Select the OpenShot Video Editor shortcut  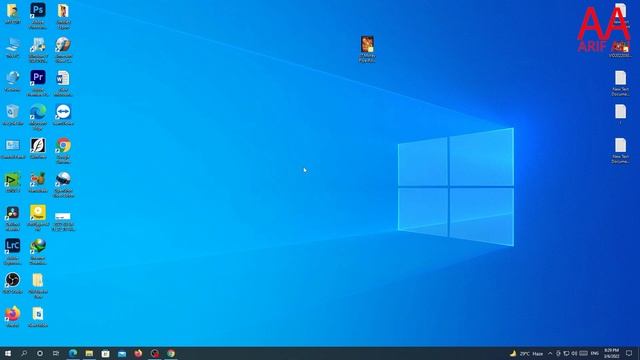tap(63, 184)
